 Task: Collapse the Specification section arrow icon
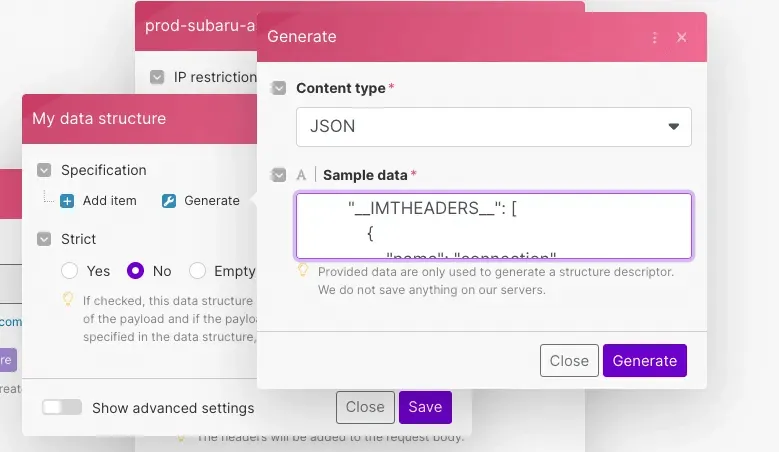(x=44, y=171)
